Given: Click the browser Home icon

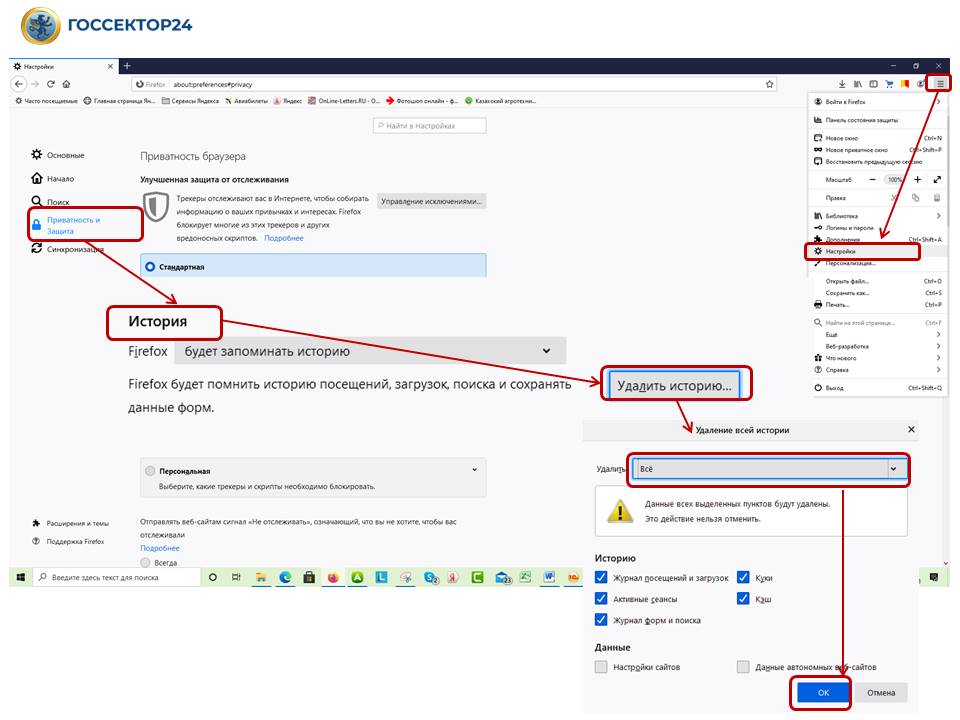Looking at the screenshot, I should pos(66,84).
